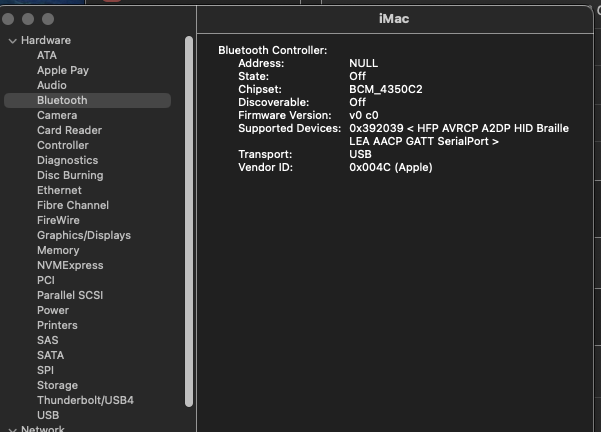Click the Chipset value BCM_4350C2
601x432 pixels.
(386, 89)
